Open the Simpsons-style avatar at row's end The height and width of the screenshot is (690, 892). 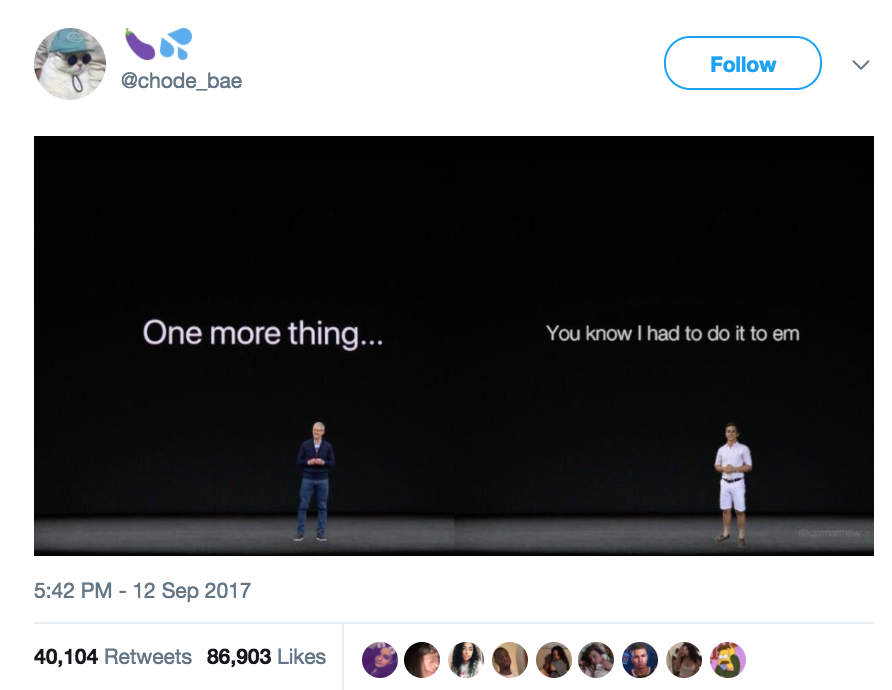727,659
